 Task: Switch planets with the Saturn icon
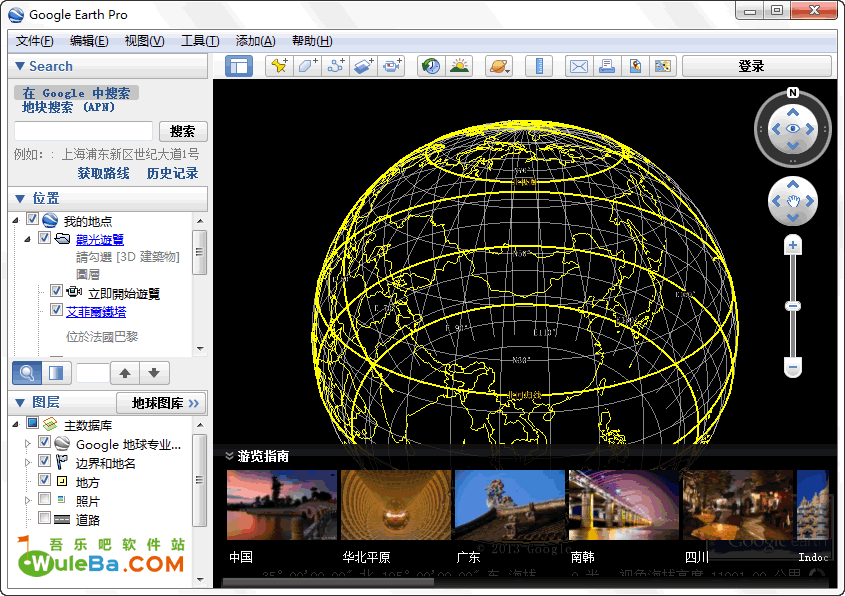tap(498, 66)
